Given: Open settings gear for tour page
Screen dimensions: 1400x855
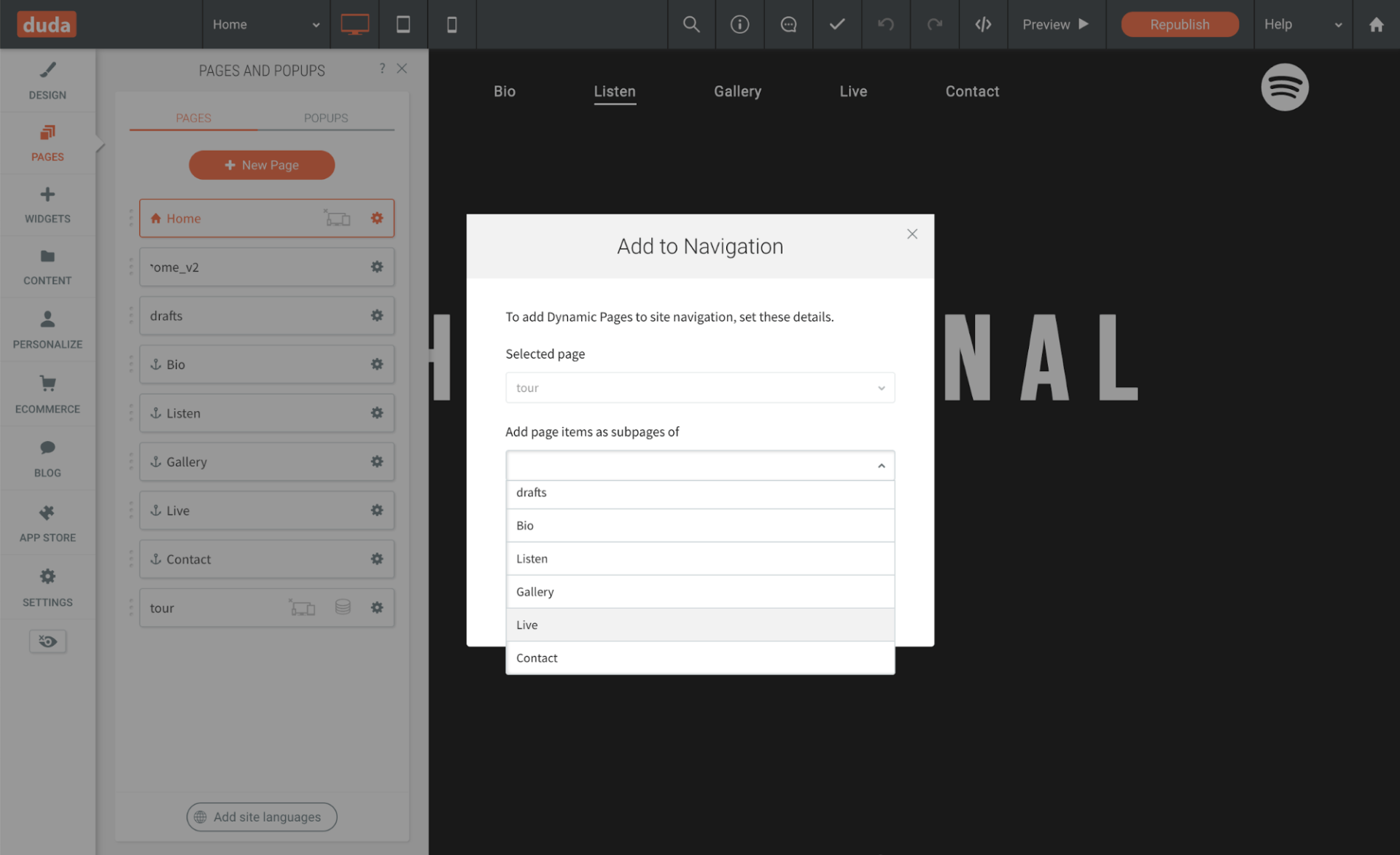Looking at the screenshot, I should 377,607.
